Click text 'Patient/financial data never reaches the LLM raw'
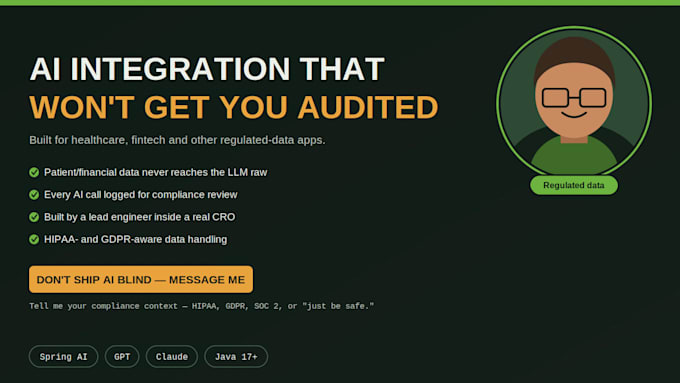The width and height of the screenshot is (680, 383). [156, 172]
